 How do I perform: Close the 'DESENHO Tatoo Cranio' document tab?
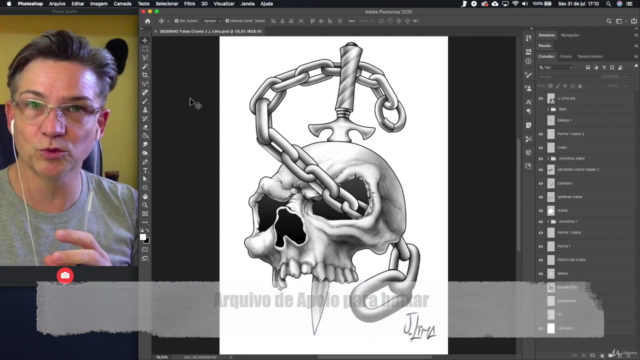(x=156, y=31)
